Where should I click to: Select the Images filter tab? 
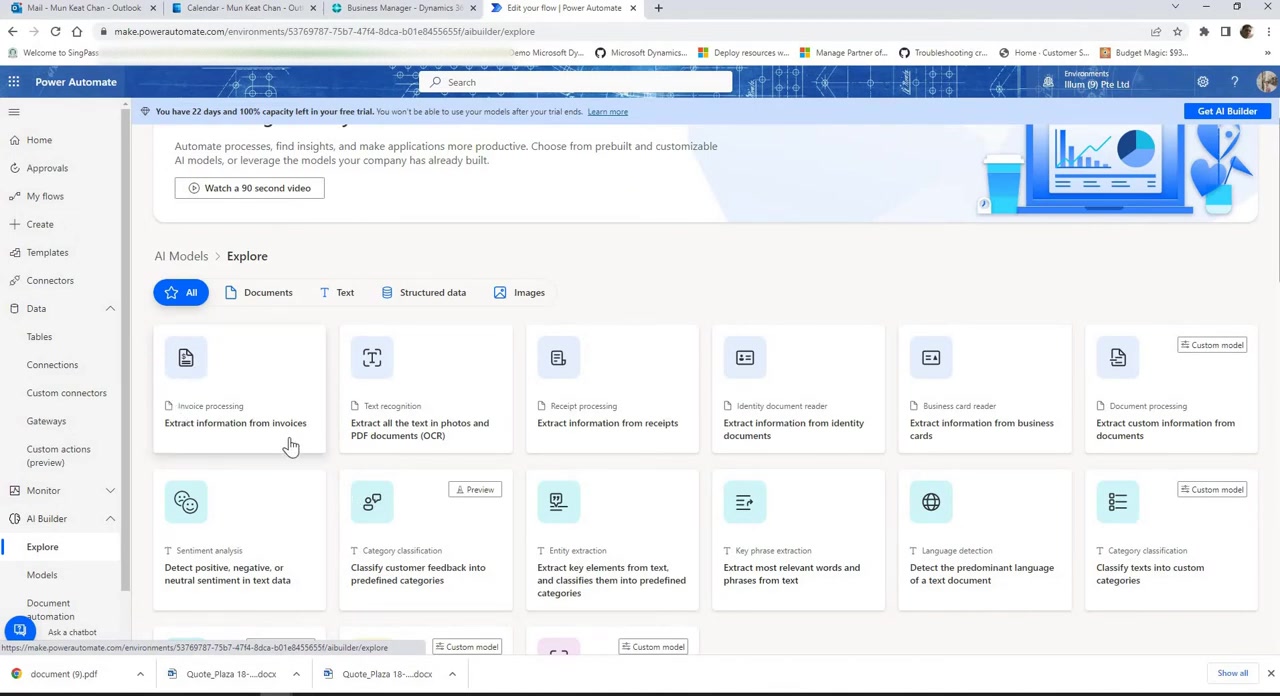519,292
